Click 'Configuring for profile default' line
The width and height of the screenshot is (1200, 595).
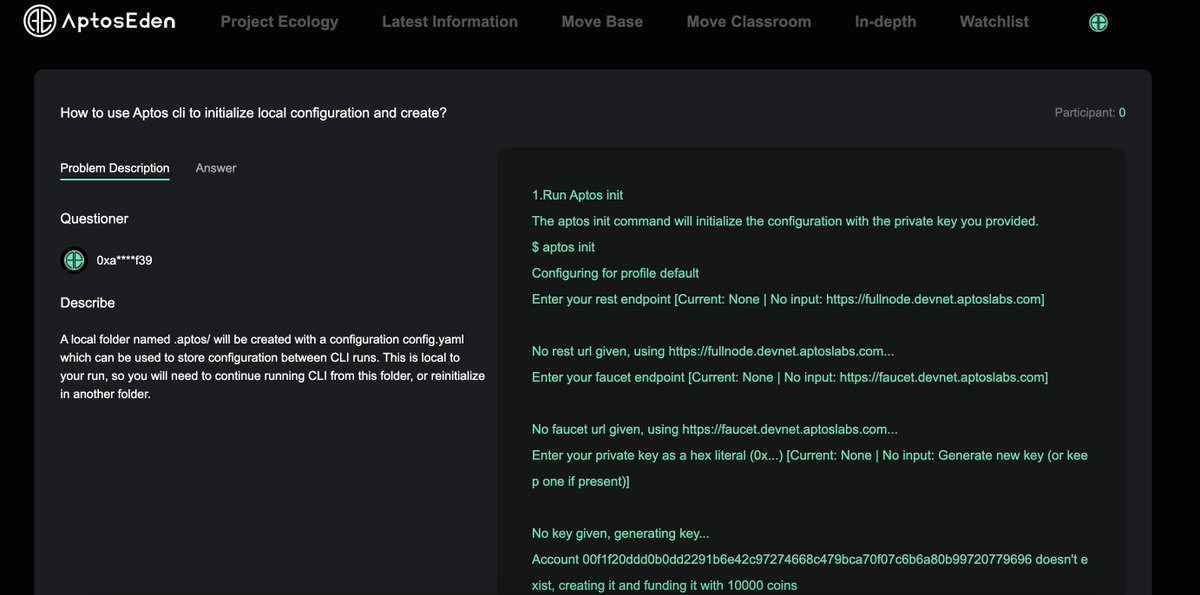click(x=615, y=273)
